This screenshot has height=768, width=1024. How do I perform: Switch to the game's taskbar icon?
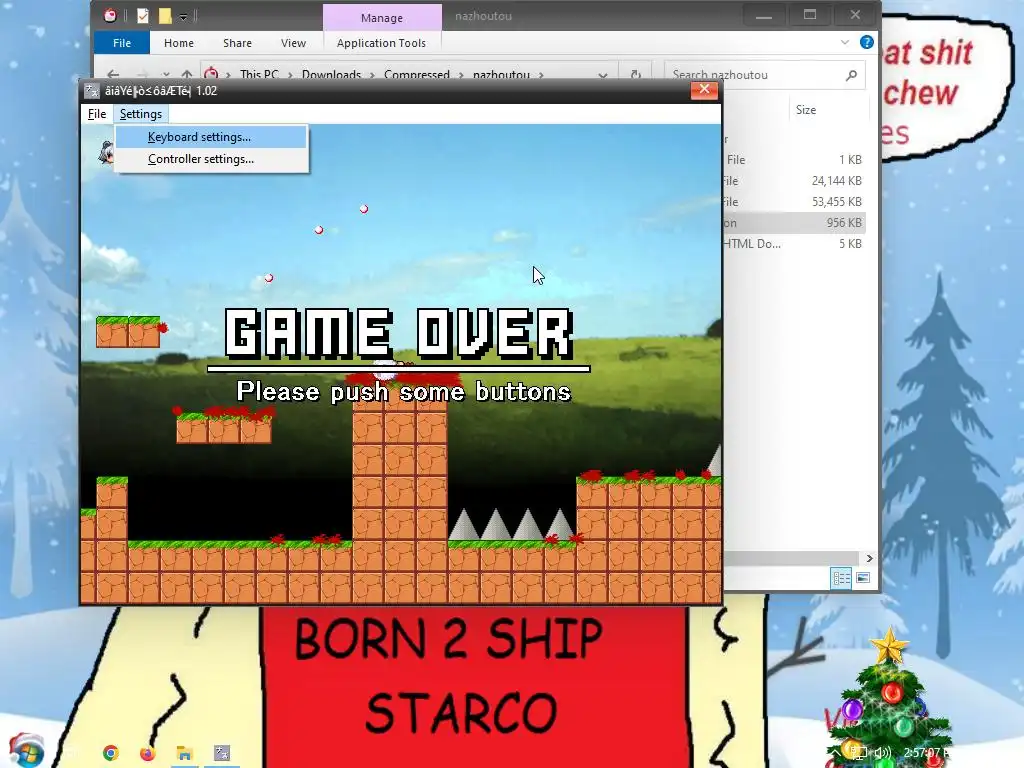click(222, 753)
